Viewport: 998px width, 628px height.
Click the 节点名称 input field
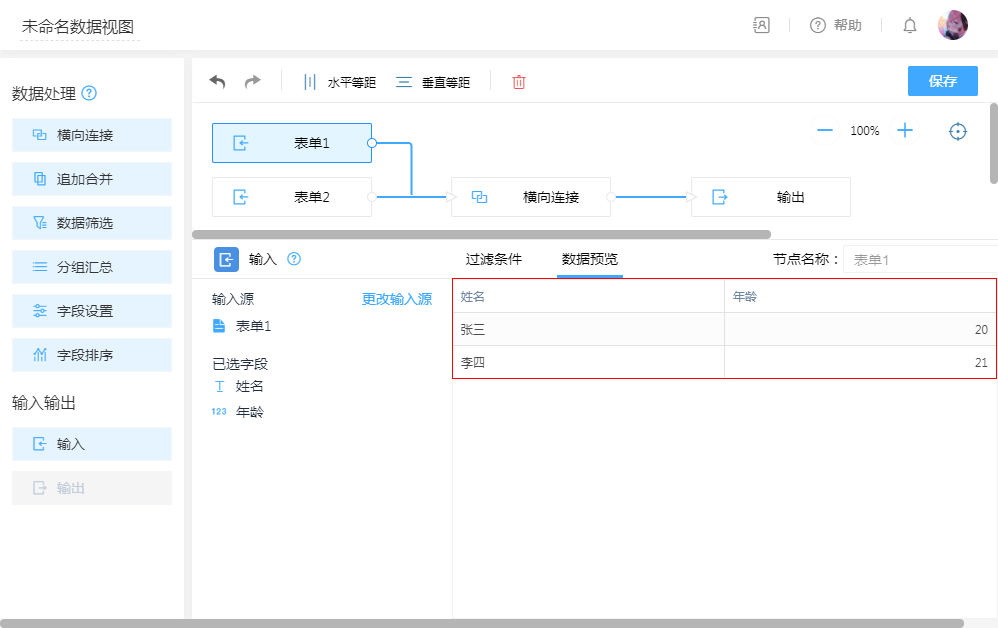(x=918, y=260)
